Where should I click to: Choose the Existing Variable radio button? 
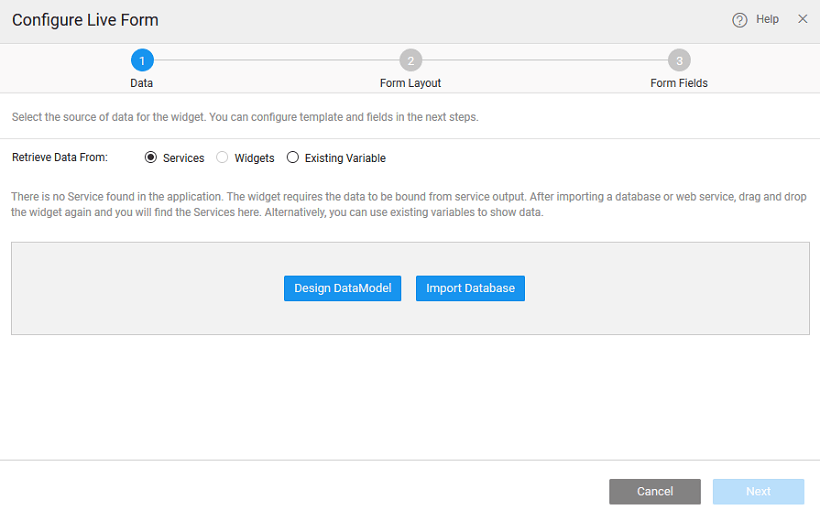[293, 157]
